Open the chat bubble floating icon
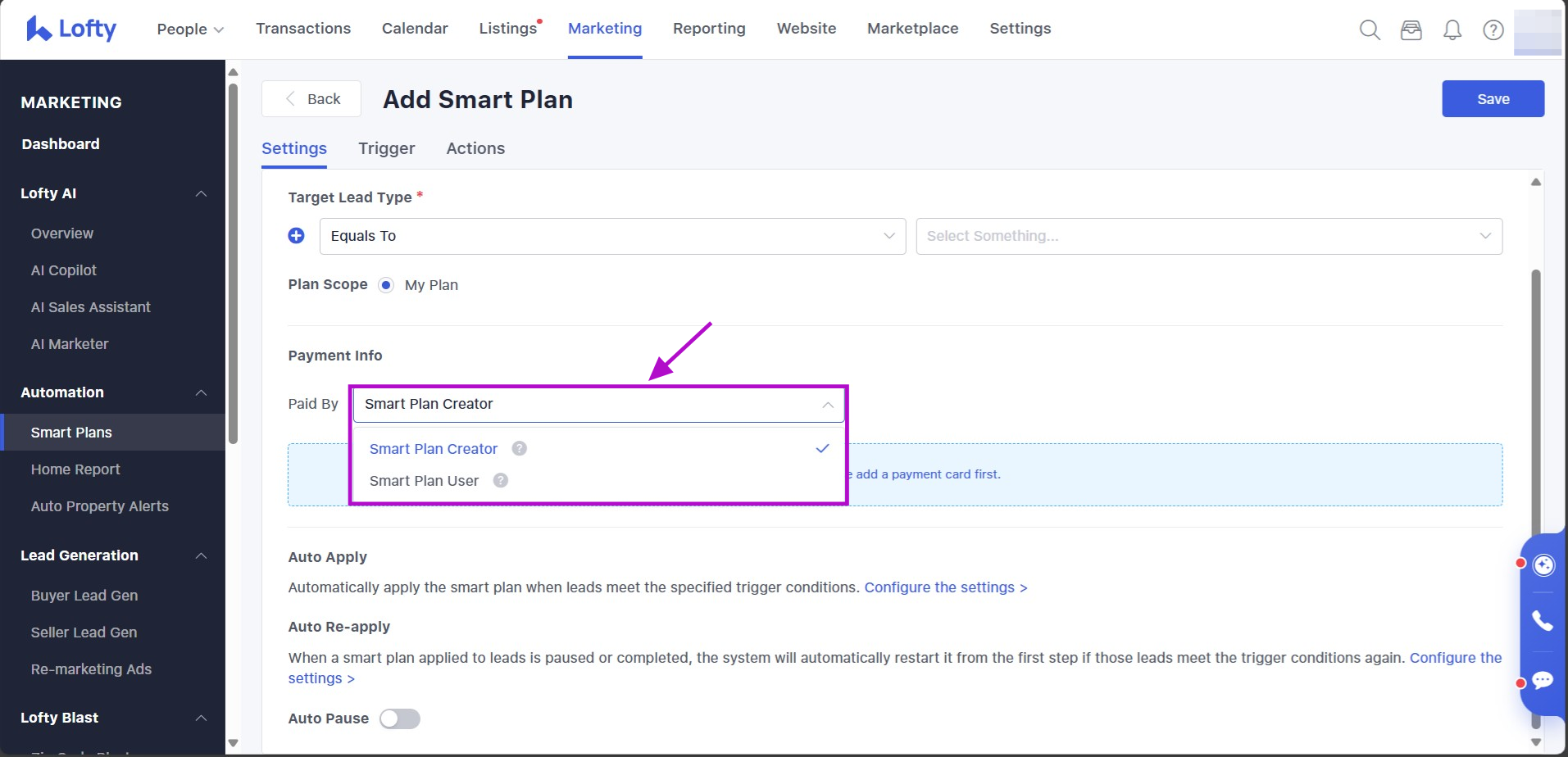Image resolution: width=1568 pixels, height=757 pixels. (1543, 680)
